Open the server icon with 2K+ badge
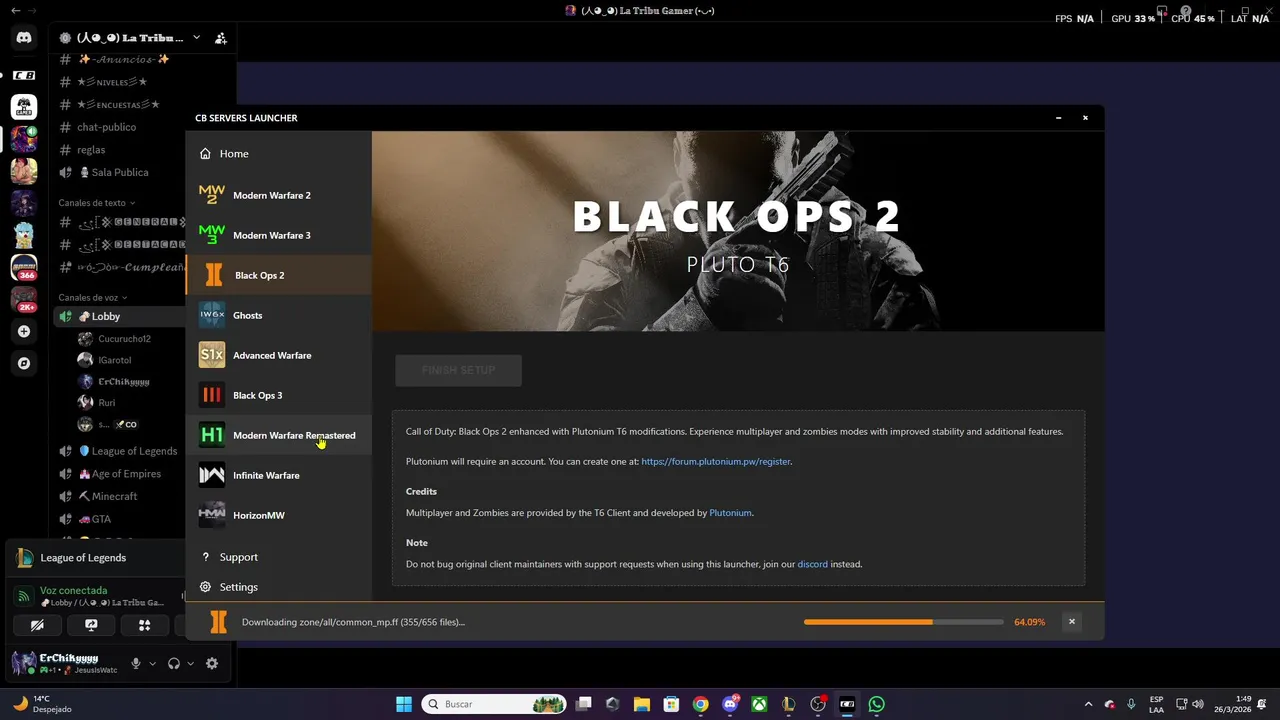This screenshot has width=1280, height=720. (24, 300)
